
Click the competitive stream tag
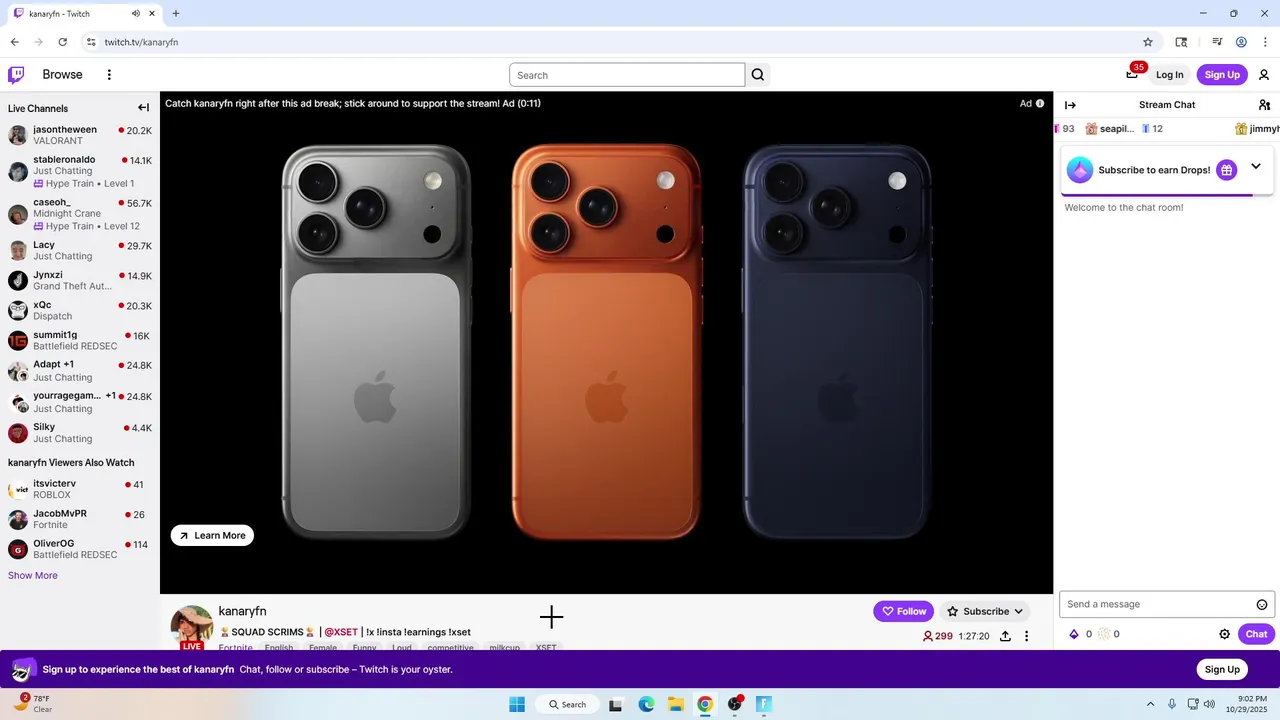pos(450,648)
